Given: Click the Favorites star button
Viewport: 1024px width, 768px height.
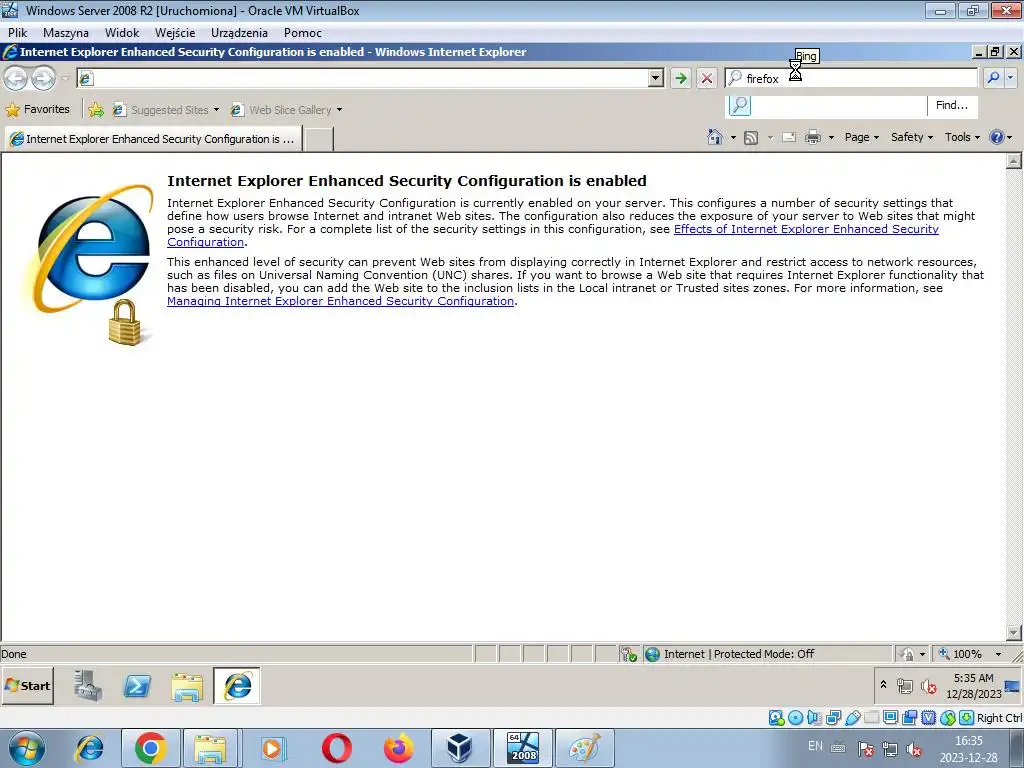Looking at the screenshot, I should [x=37, y=109].
